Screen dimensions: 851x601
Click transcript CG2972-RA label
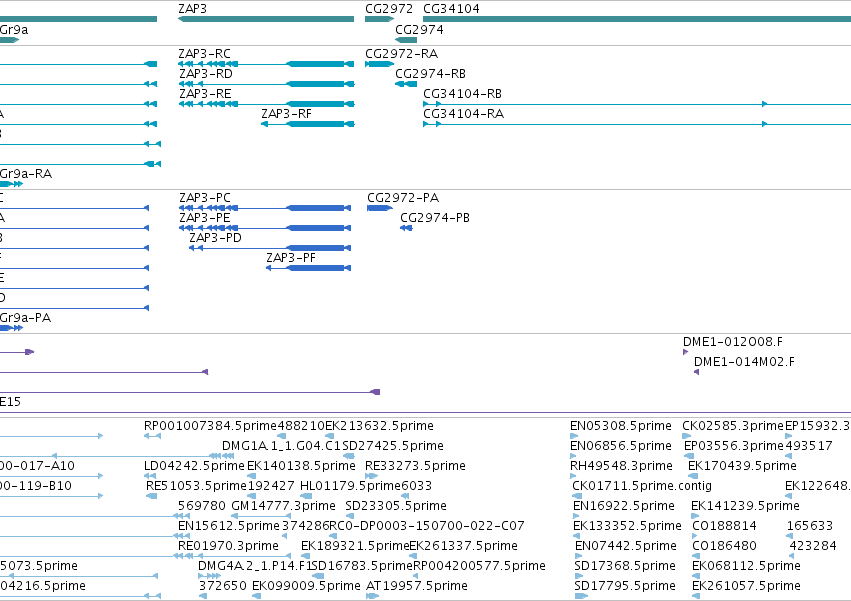402,54
